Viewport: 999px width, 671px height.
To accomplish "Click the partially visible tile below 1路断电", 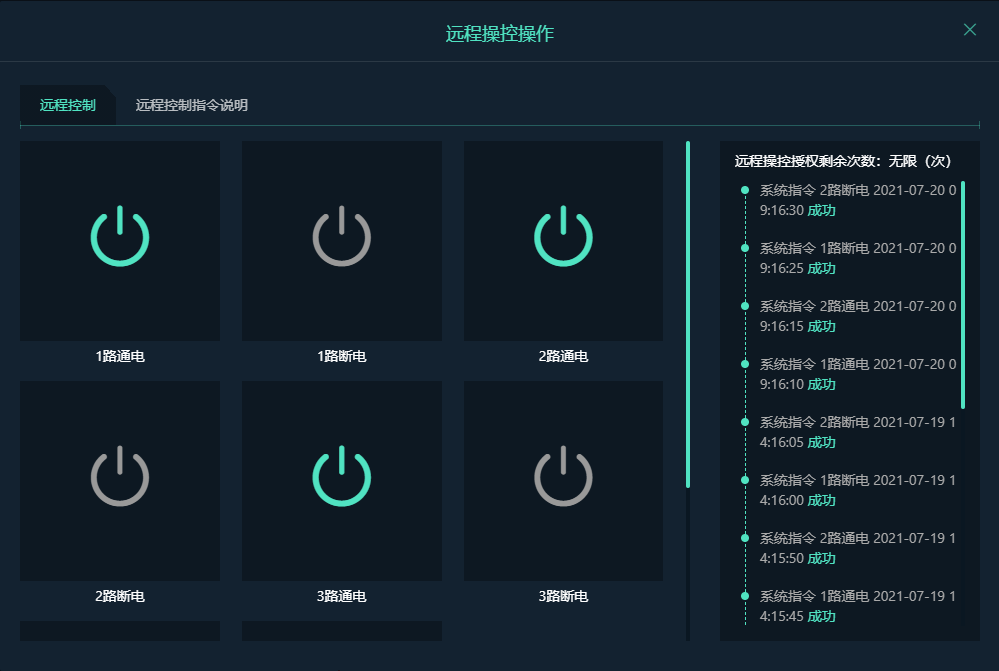I will point(341,631).
